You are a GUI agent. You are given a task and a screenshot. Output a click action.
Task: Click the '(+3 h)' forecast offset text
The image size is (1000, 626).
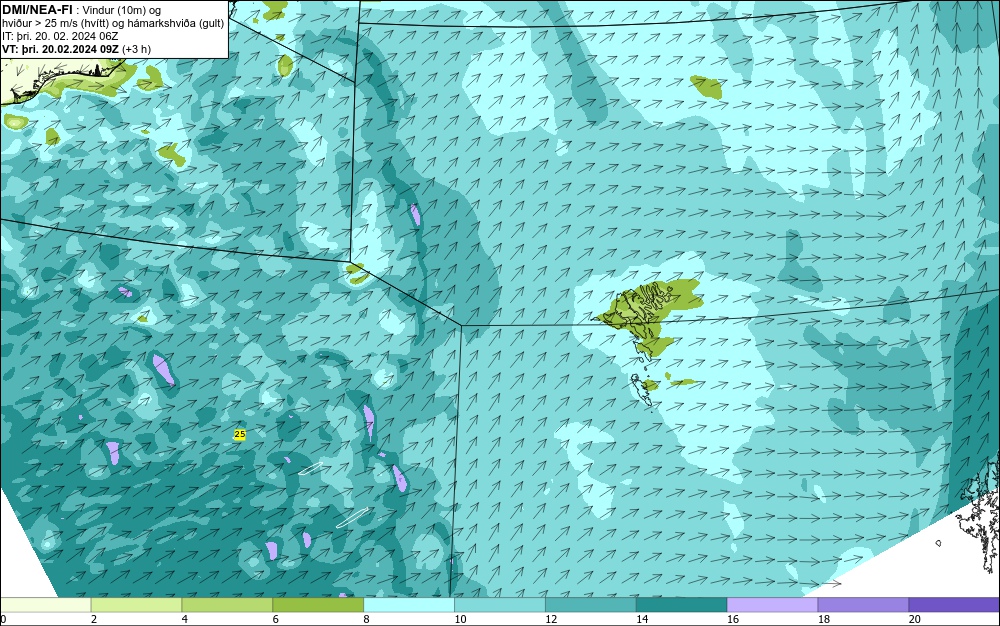pos(136,49)
